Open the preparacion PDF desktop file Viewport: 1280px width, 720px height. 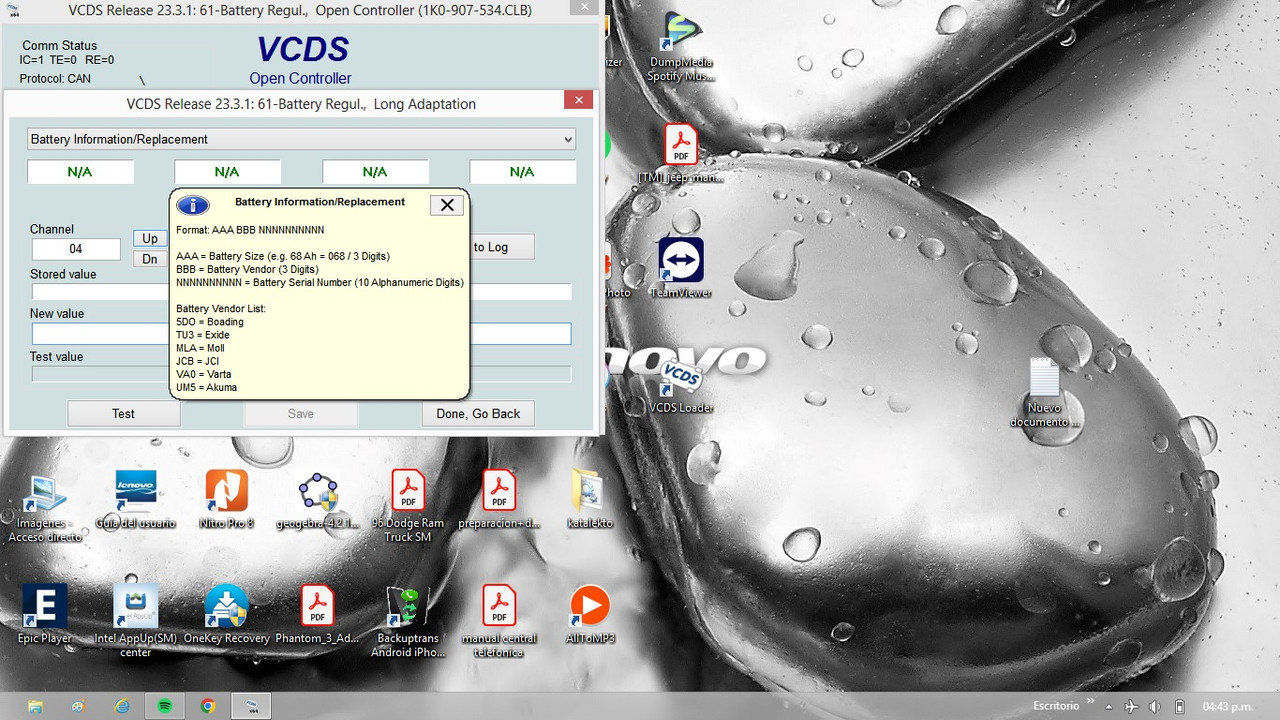[499, 500]
